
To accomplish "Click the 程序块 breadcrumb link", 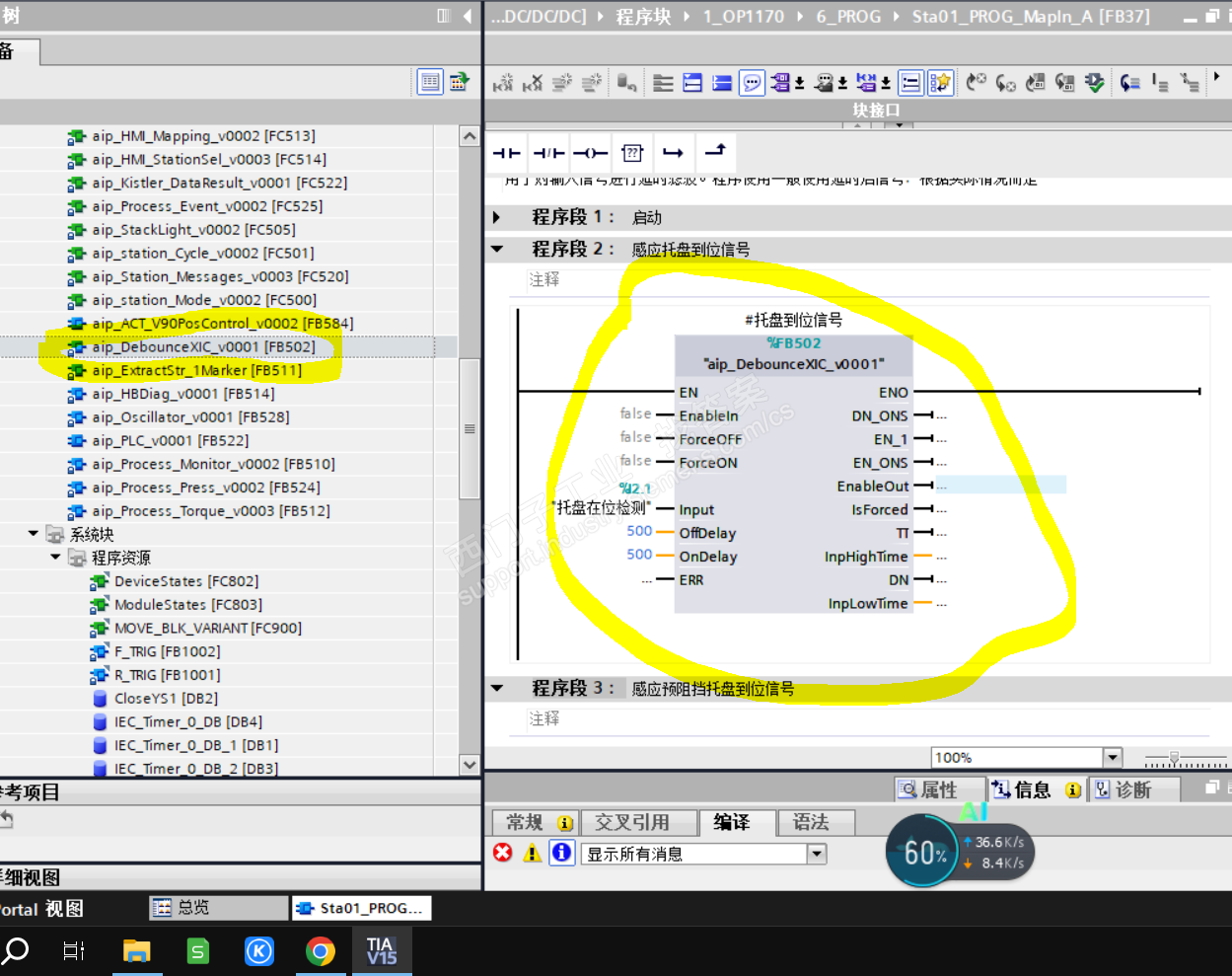I will pyautogui.click(x=643, y=17).
